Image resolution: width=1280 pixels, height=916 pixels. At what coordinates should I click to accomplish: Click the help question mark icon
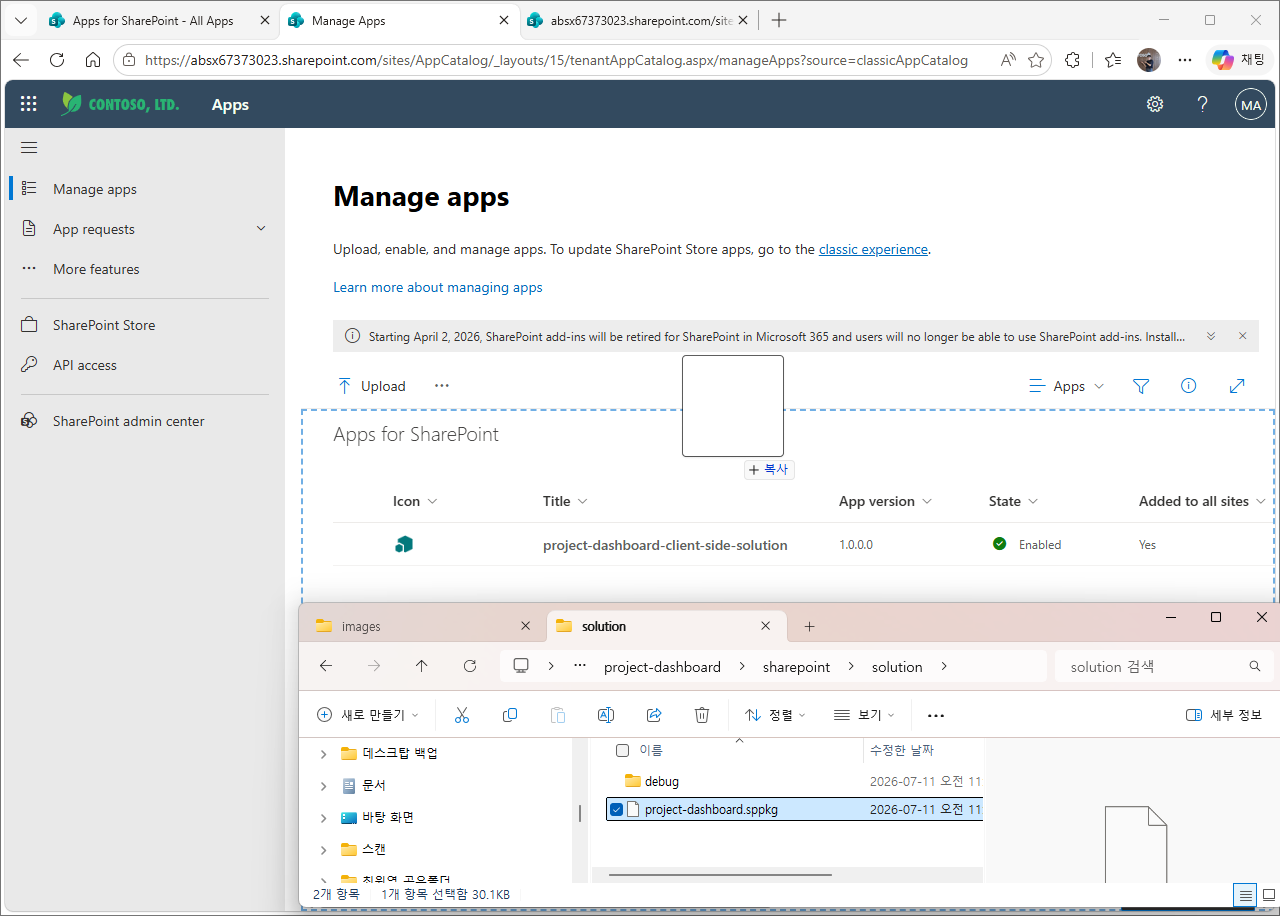tap(1203, 104)
